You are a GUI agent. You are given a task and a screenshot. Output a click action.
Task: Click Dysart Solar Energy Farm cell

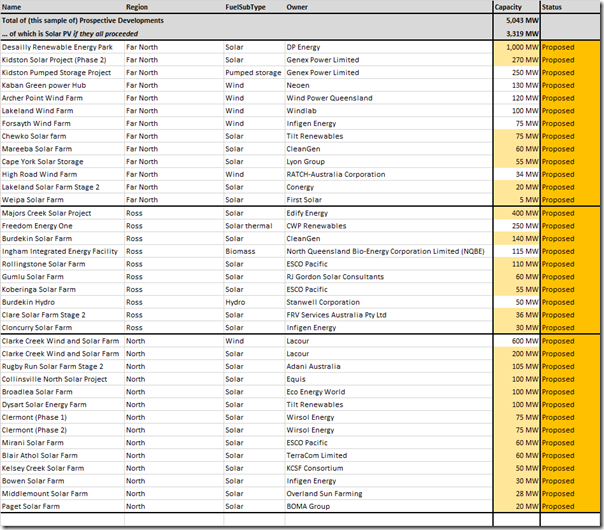click(62, 404)
